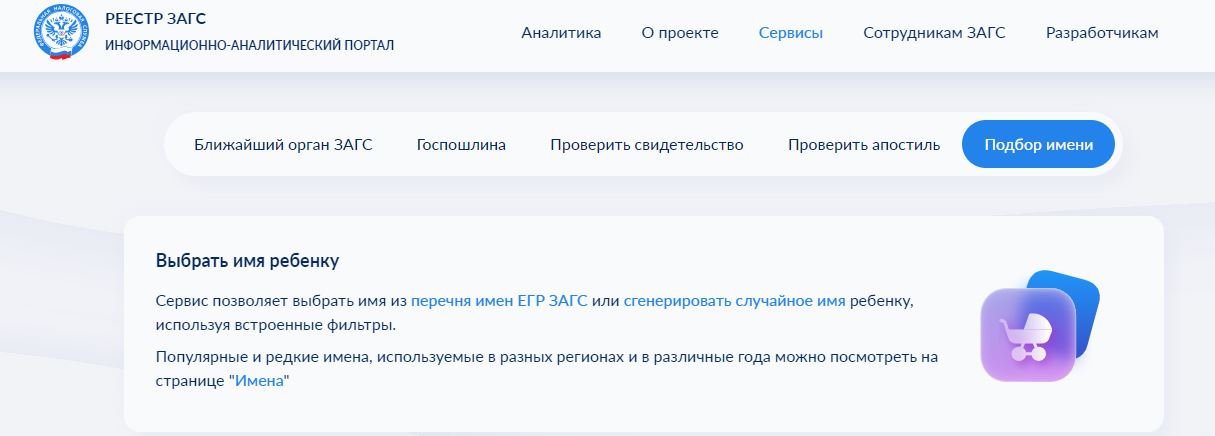Viewport: 1215px width, 436px height.
Task: Open the О проекте menu item
Action: (x=680, y=33)
